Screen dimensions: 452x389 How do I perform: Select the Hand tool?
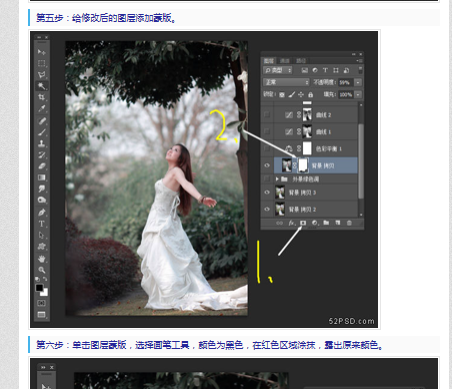click(41, 259)
